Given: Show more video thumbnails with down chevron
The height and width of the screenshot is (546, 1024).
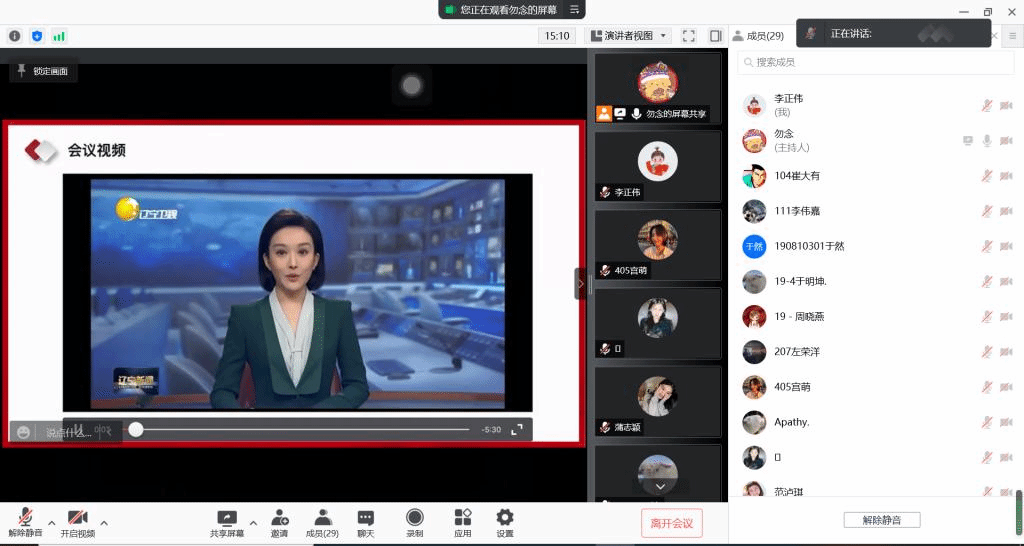Looking at the screenshot, I should coord(660,487).
